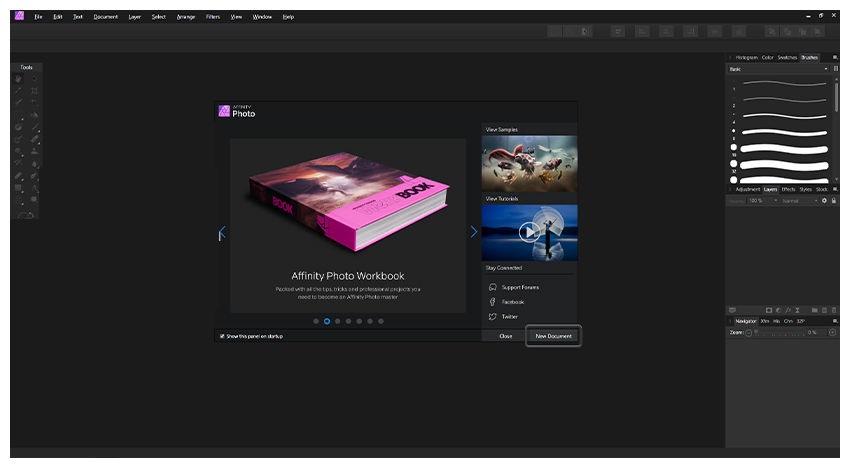Click the edit all layers icon in Layers footer
850x468 pixels.
pos(732,310)
